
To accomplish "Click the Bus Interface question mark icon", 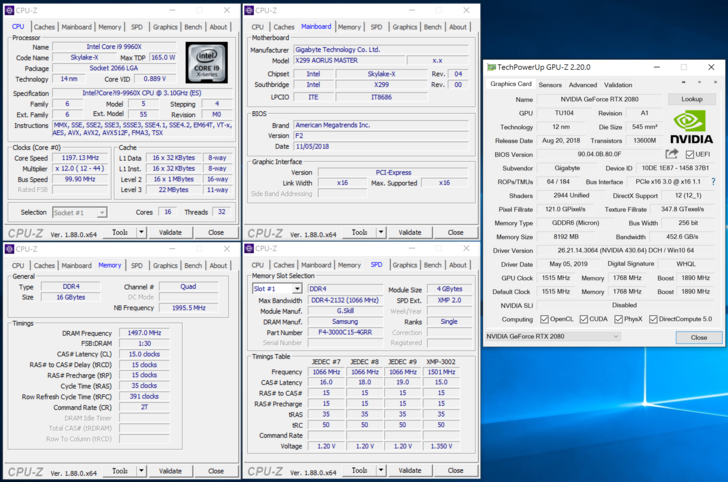I will click(x=715, y=182).
